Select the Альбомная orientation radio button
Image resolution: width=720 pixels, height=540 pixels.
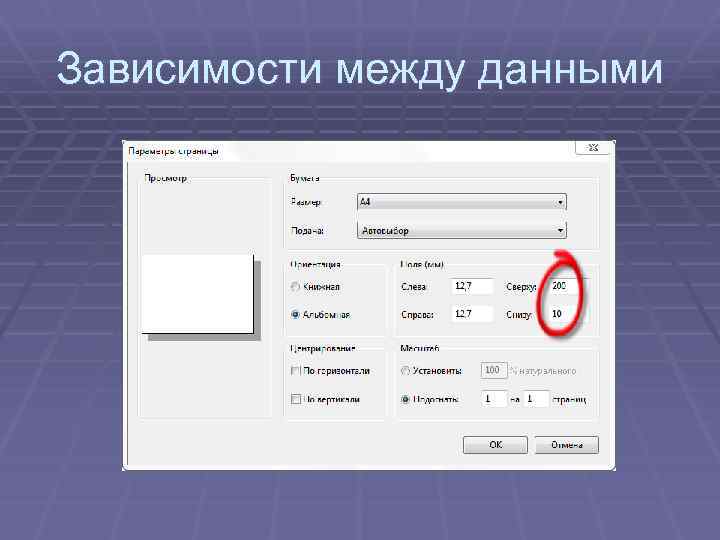tap(295, 315)
